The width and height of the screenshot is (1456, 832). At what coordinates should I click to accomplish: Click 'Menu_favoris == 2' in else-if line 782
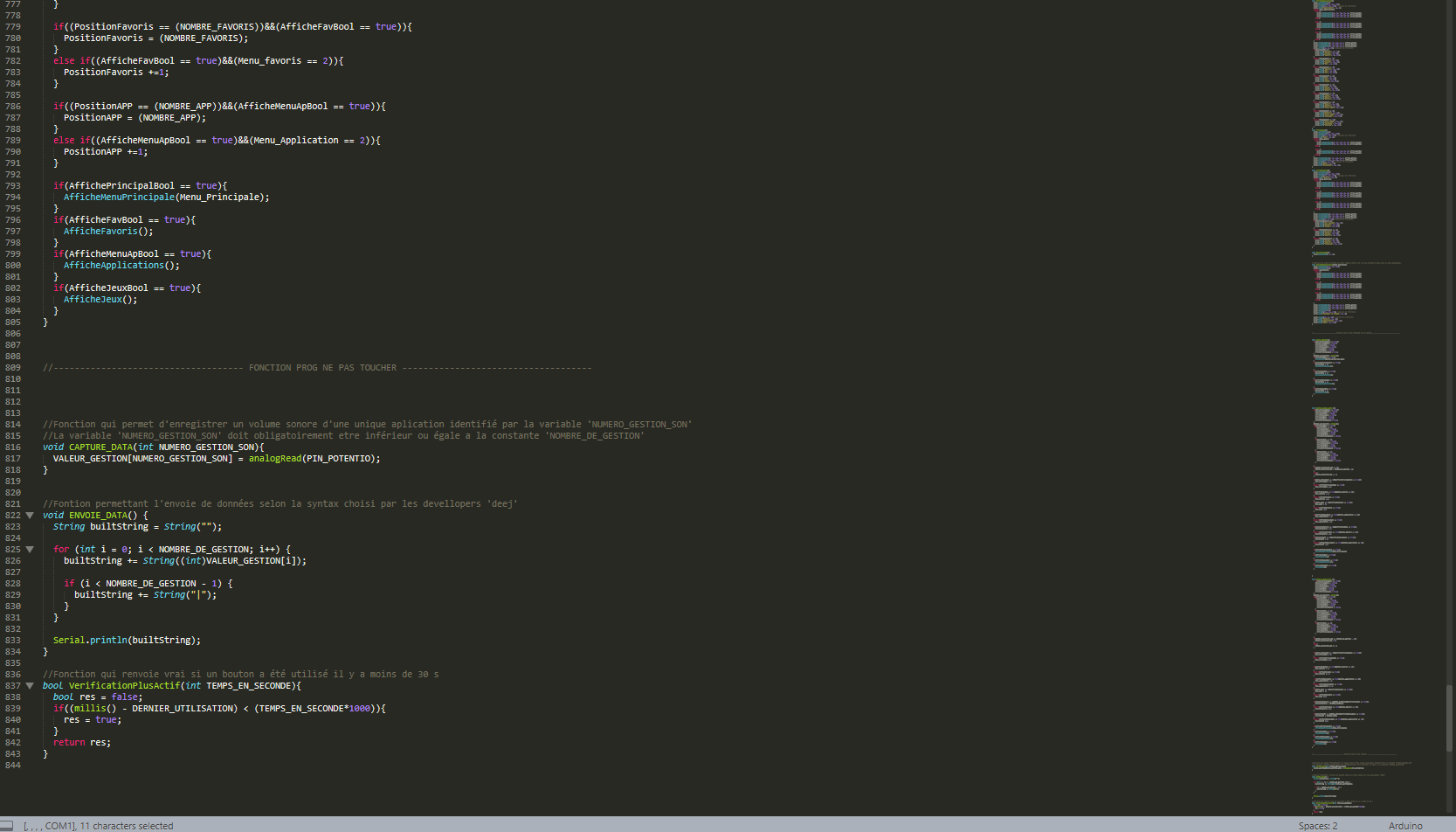coord(283,61)
